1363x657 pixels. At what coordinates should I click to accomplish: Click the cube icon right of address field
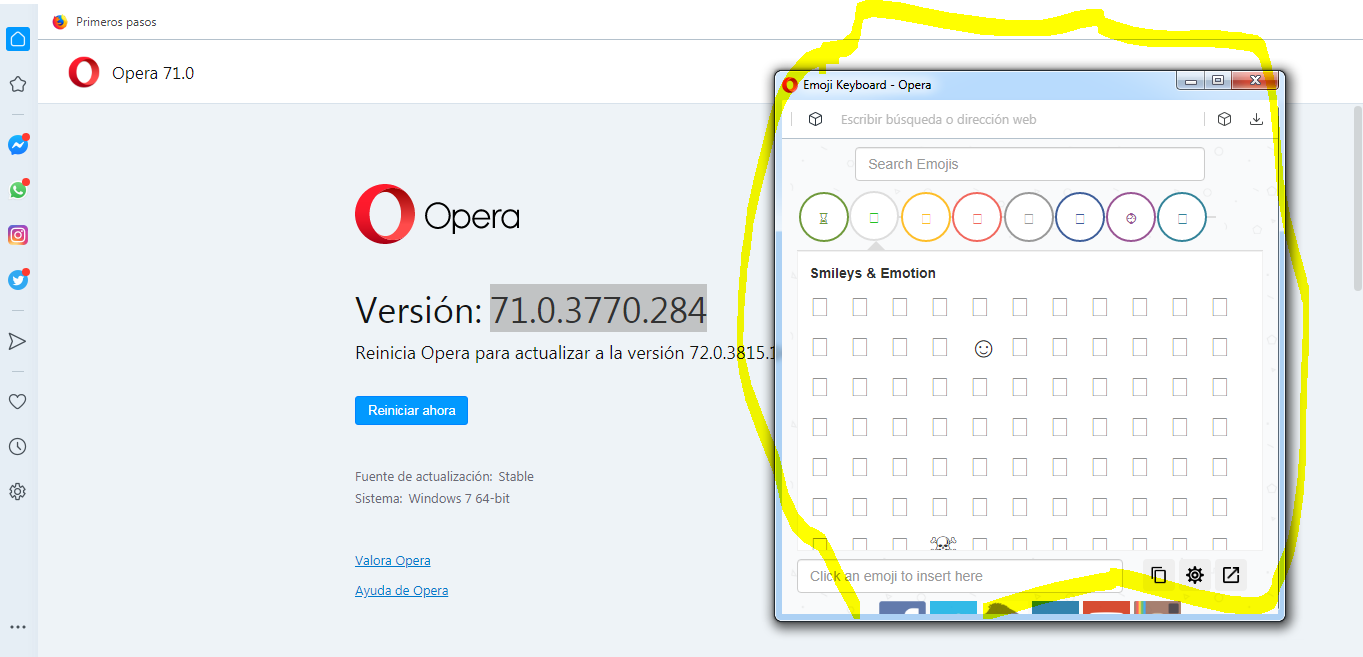tap(1225, 119)
